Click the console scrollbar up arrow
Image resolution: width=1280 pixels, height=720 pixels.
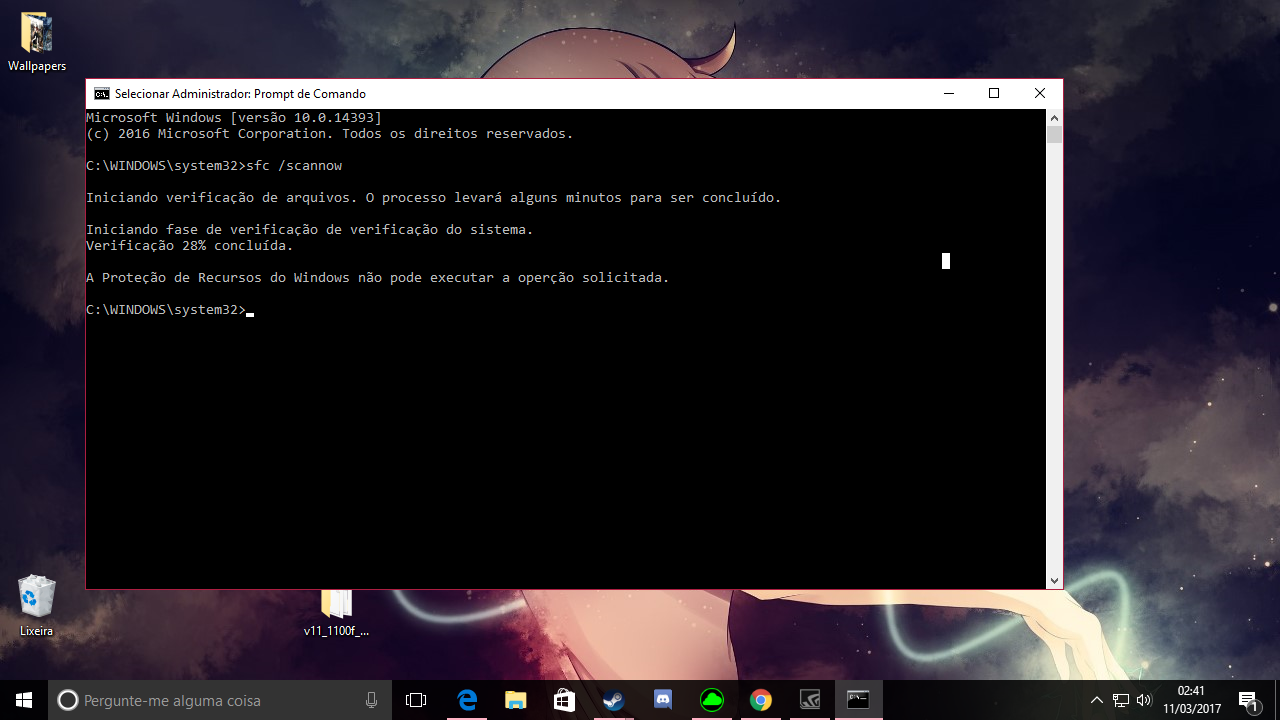[1054, 117]
